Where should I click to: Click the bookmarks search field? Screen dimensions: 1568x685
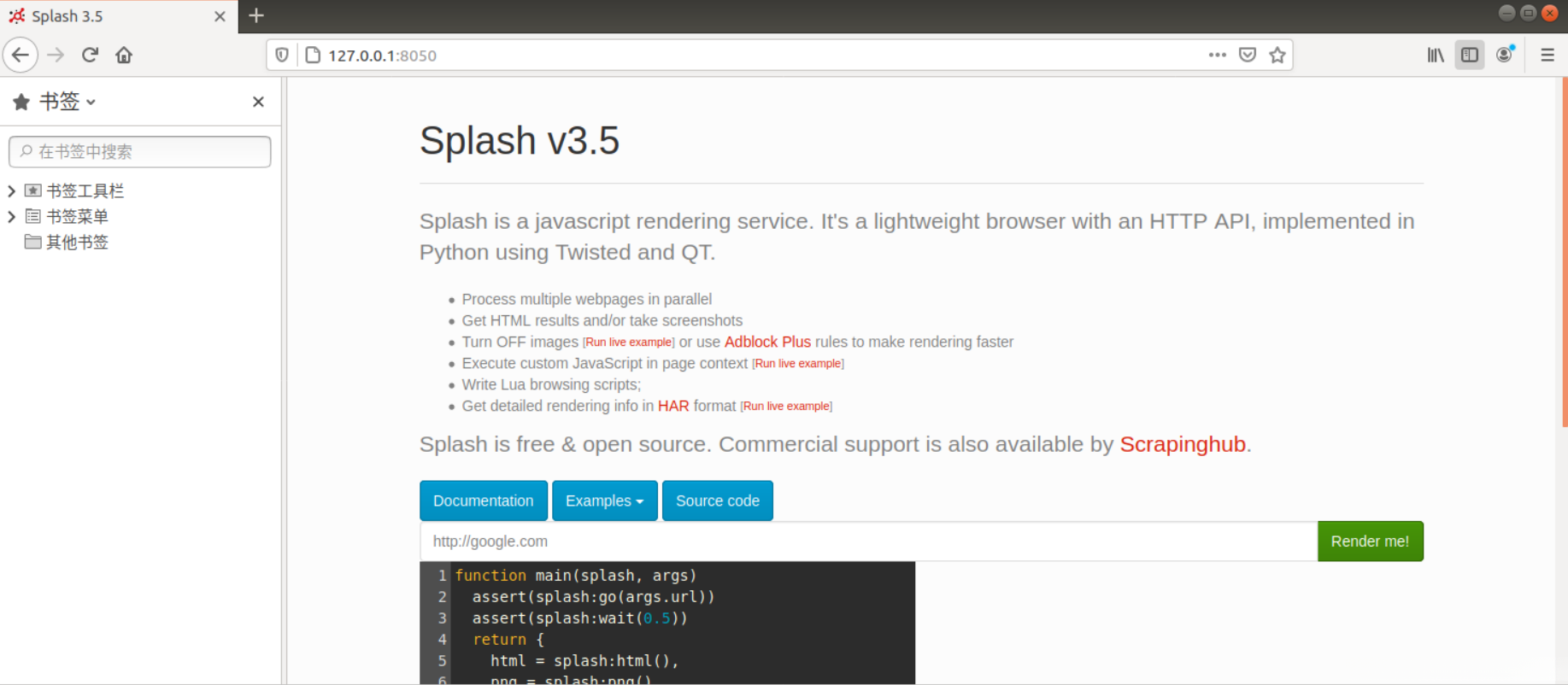(x=141, y=152)
